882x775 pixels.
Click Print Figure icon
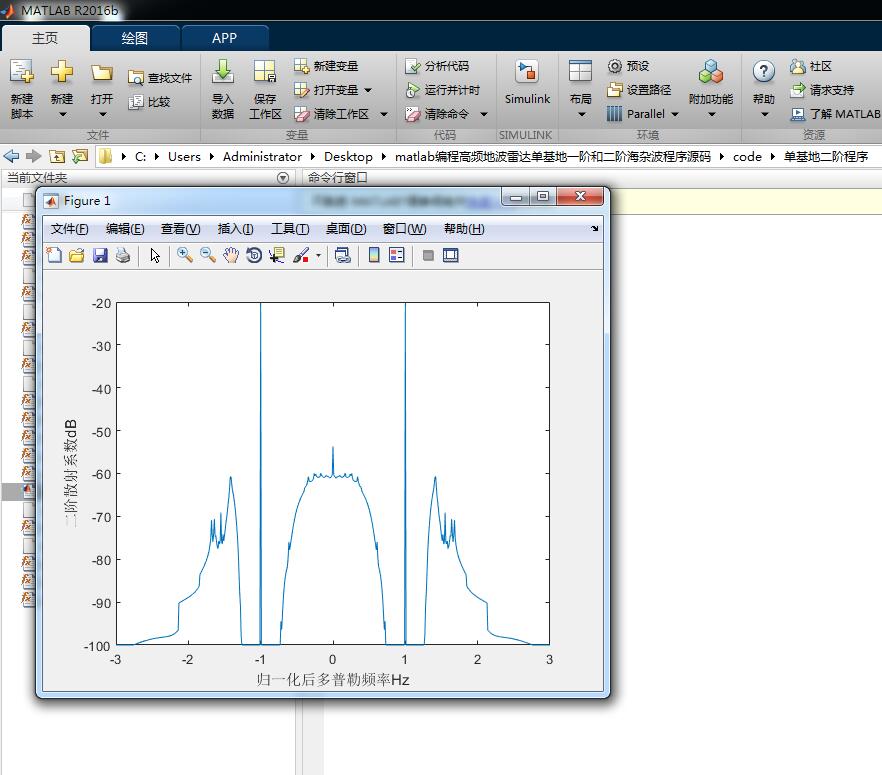coord(123,255)
